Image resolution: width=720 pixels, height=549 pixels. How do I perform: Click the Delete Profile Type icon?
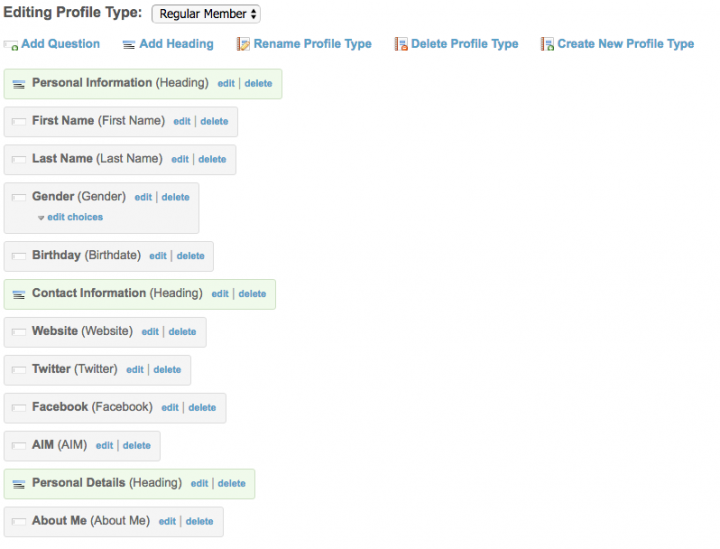click(401, 44)
